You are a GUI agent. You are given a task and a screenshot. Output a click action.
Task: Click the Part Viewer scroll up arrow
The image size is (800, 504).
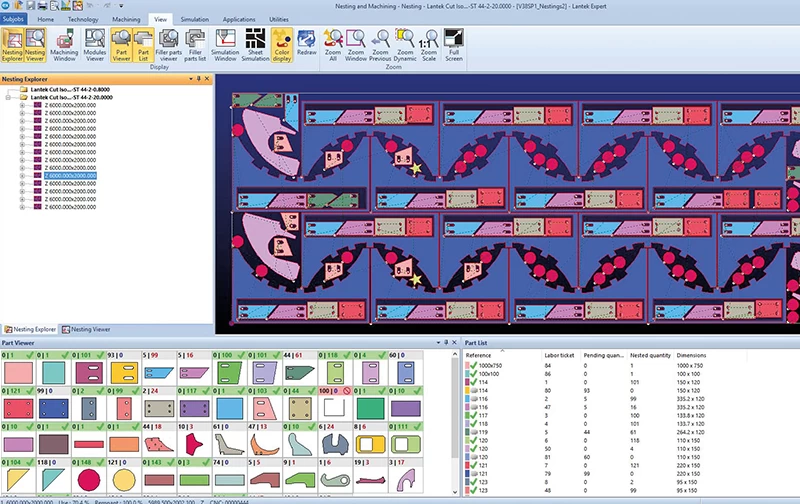455,354
